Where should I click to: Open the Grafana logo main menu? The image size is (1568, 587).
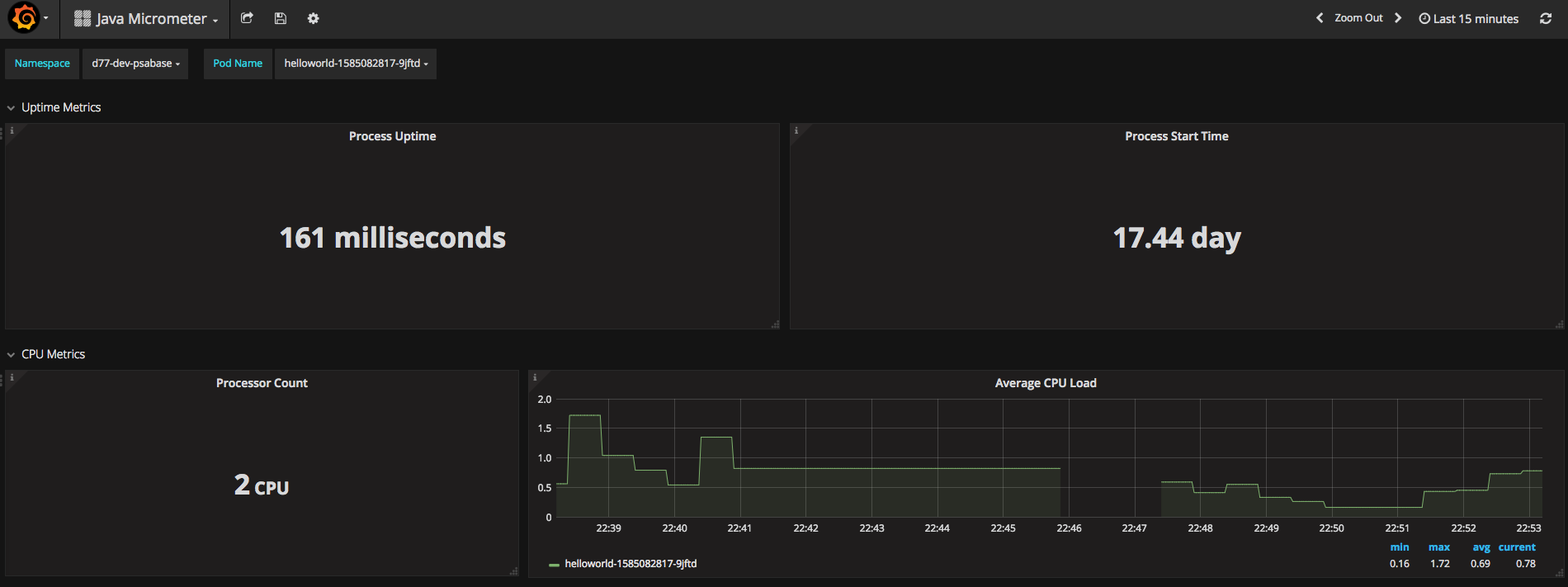click(24, 17)
